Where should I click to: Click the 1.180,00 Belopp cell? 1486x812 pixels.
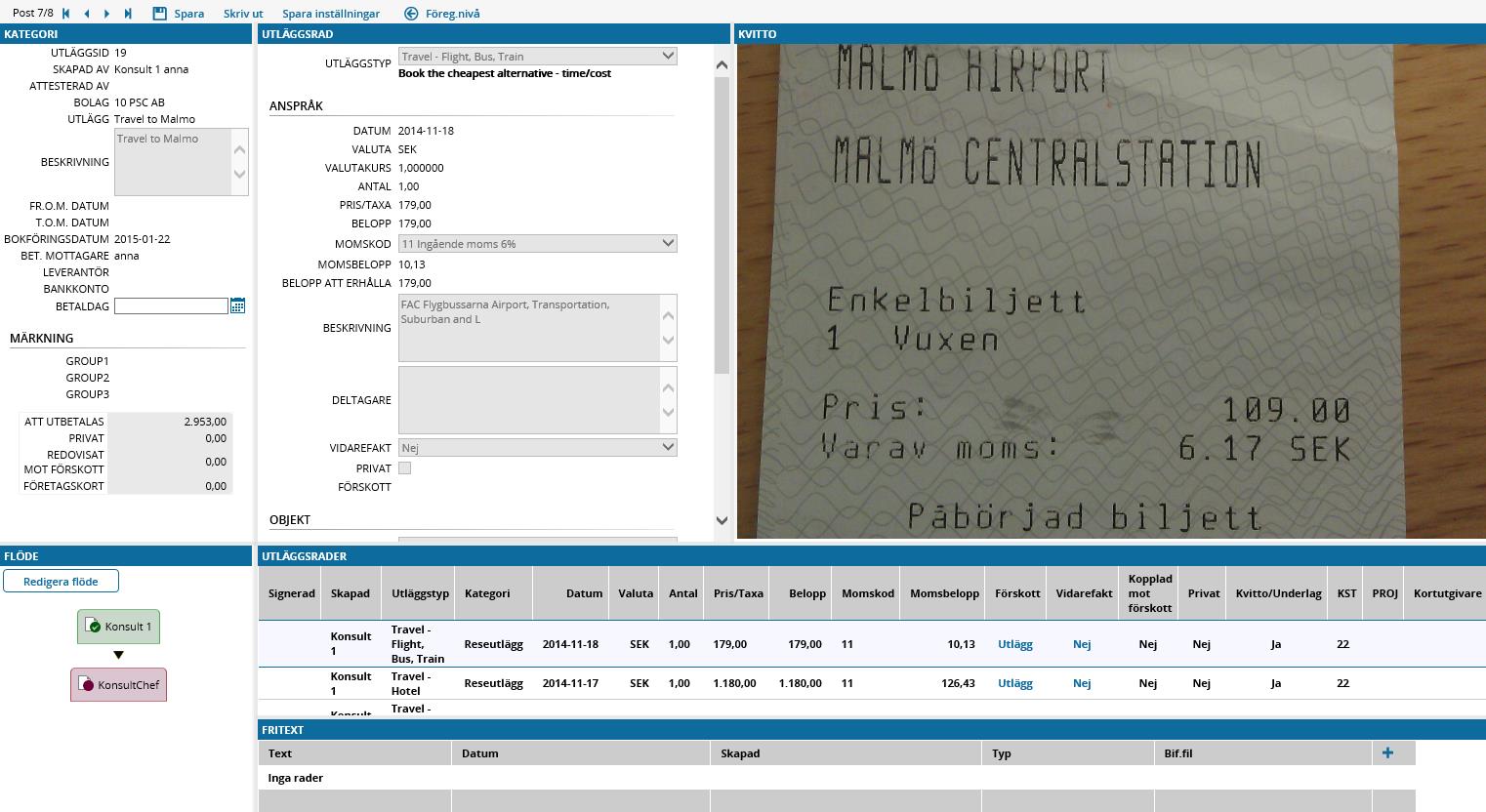pyautogui.click(x=800, y=683)
